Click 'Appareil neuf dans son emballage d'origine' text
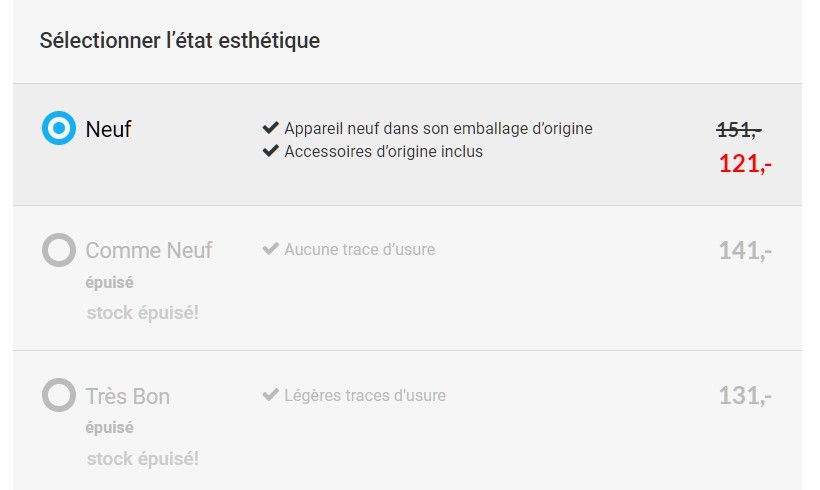Screen dimensions: 820x490 pos(438,128)
